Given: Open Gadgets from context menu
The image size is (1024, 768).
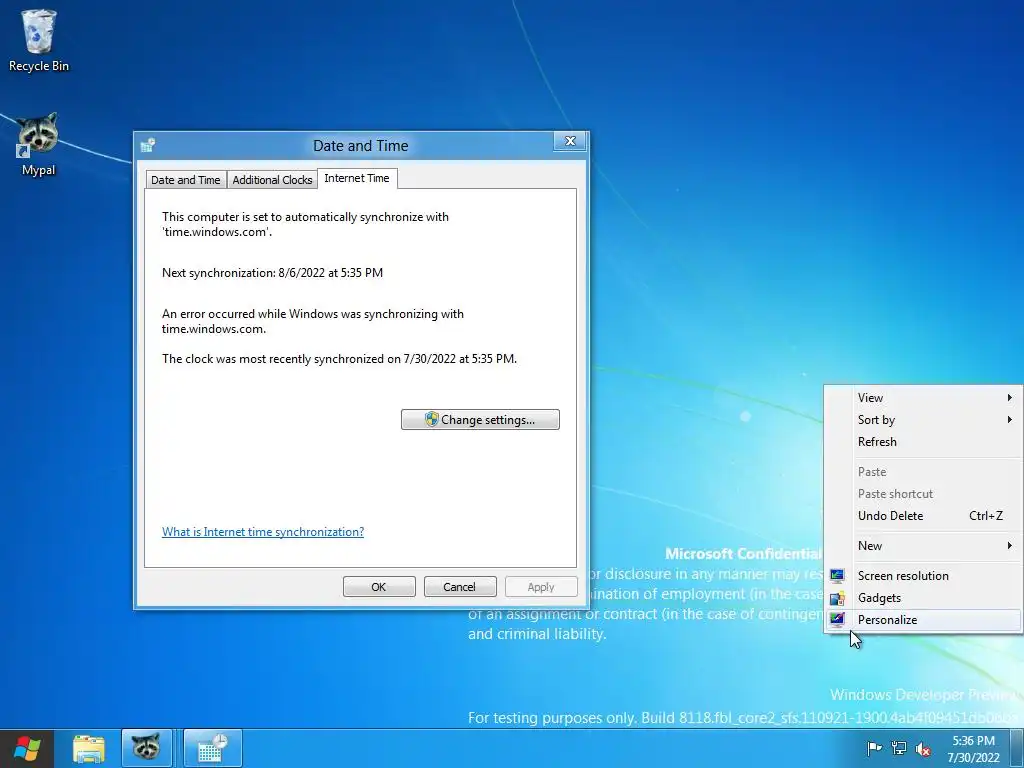Looking at the screenshot, I should [x=922, y=598].
